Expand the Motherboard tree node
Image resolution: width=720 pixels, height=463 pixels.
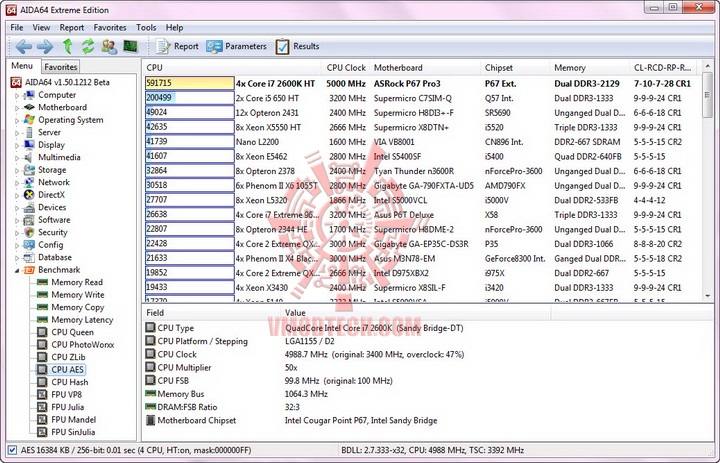[17, 108]
